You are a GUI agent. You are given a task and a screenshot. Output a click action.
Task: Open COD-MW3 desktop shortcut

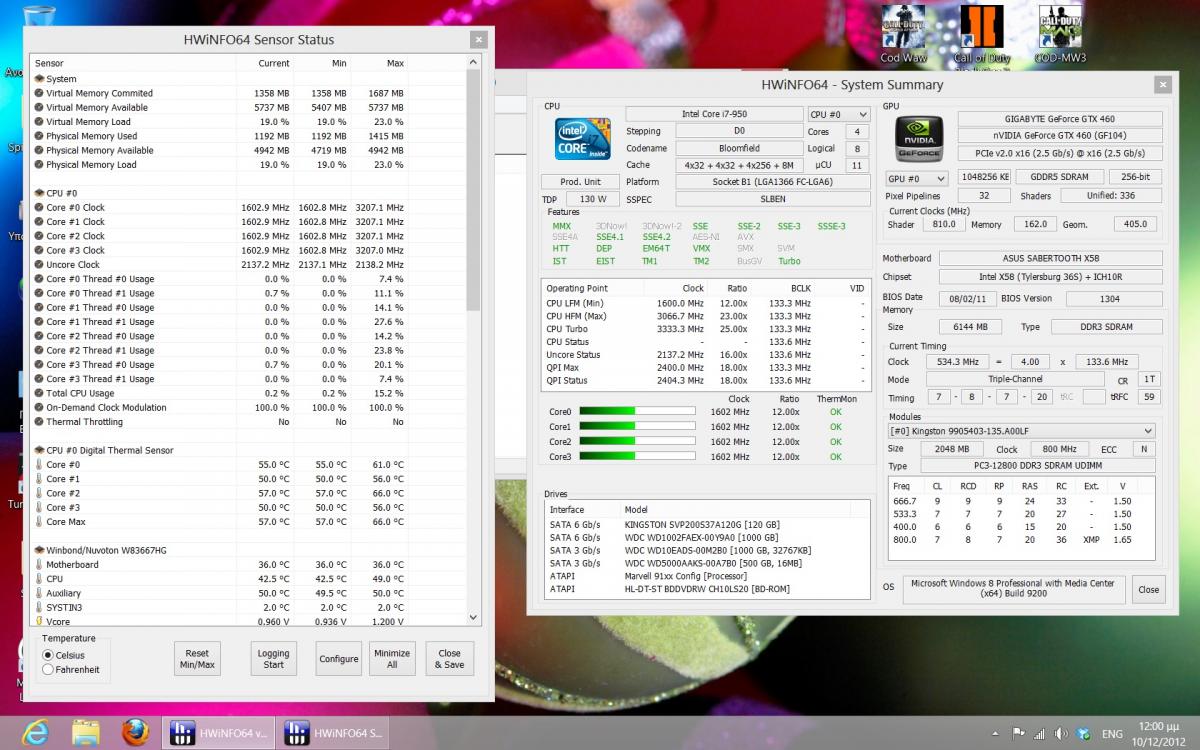[1061, 35]
